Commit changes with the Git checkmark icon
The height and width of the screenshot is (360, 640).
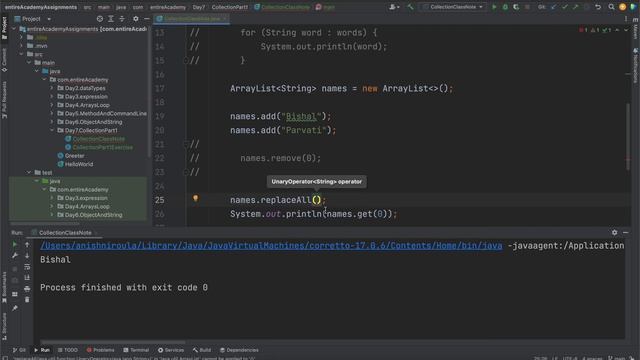coord(564,7)
